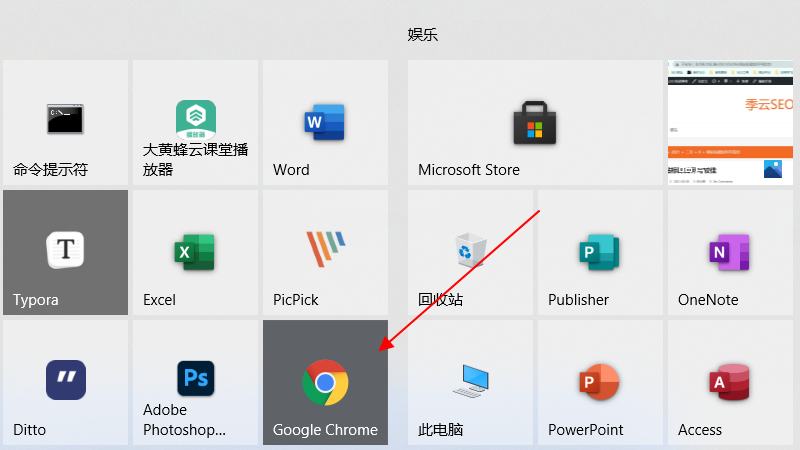Open the Microsoft Store tile
The image size is (800, 450).
click(535, 122)
